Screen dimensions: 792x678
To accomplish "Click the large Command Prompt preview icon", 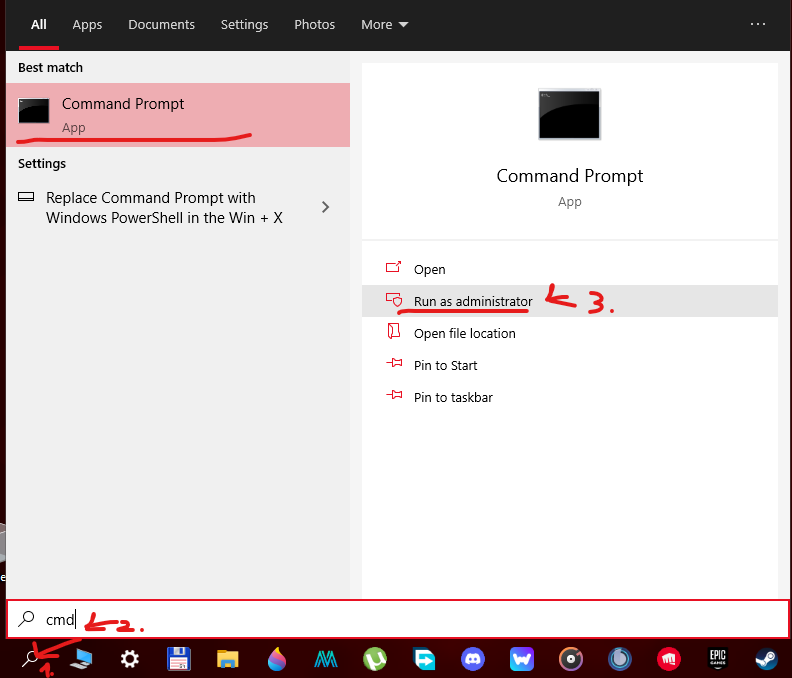I will tap(570, 114).
